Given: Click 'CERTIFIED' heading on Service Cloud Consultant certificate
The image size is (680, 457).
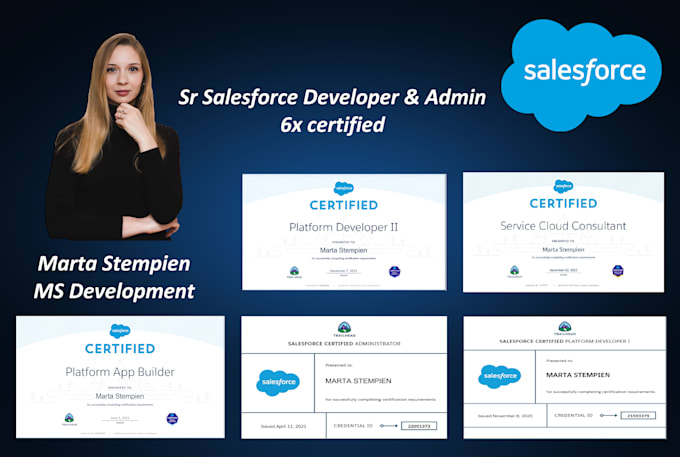Looking at the screenshot, I should coord(563,203).
